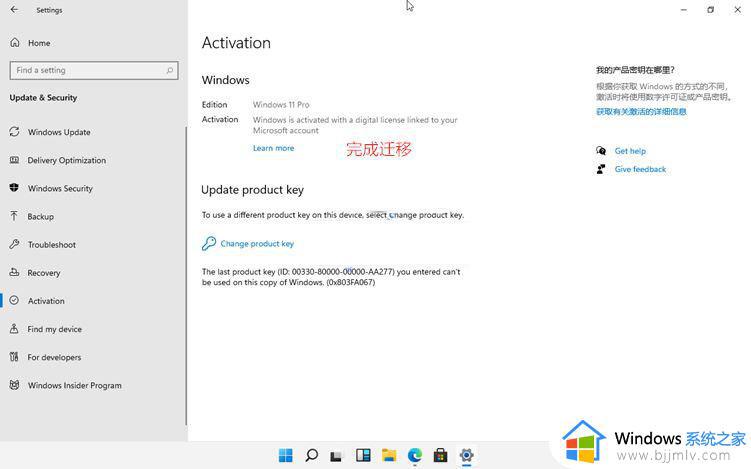Open Find my device settings
The width and height of the screenshot is (751, 469).
pos(54,330)
